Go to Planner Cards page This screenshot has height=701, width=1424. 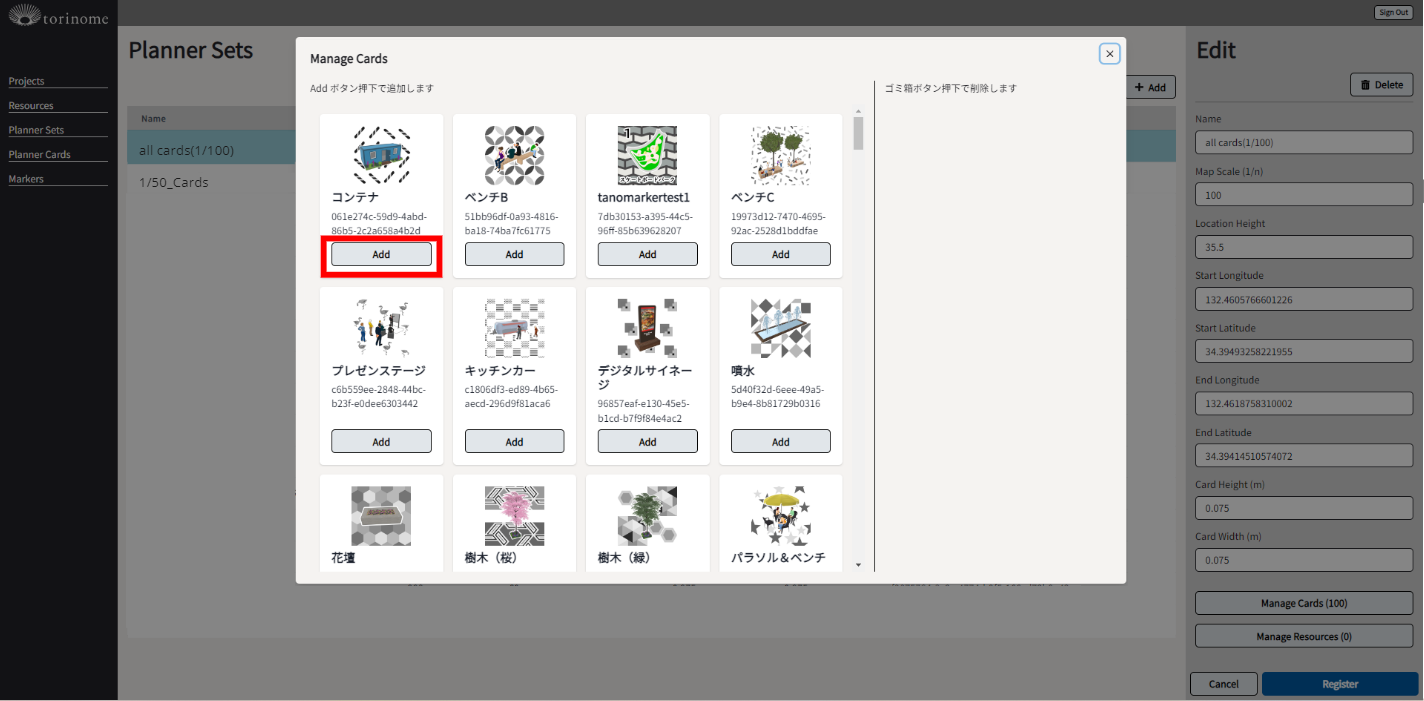(40, 155)
